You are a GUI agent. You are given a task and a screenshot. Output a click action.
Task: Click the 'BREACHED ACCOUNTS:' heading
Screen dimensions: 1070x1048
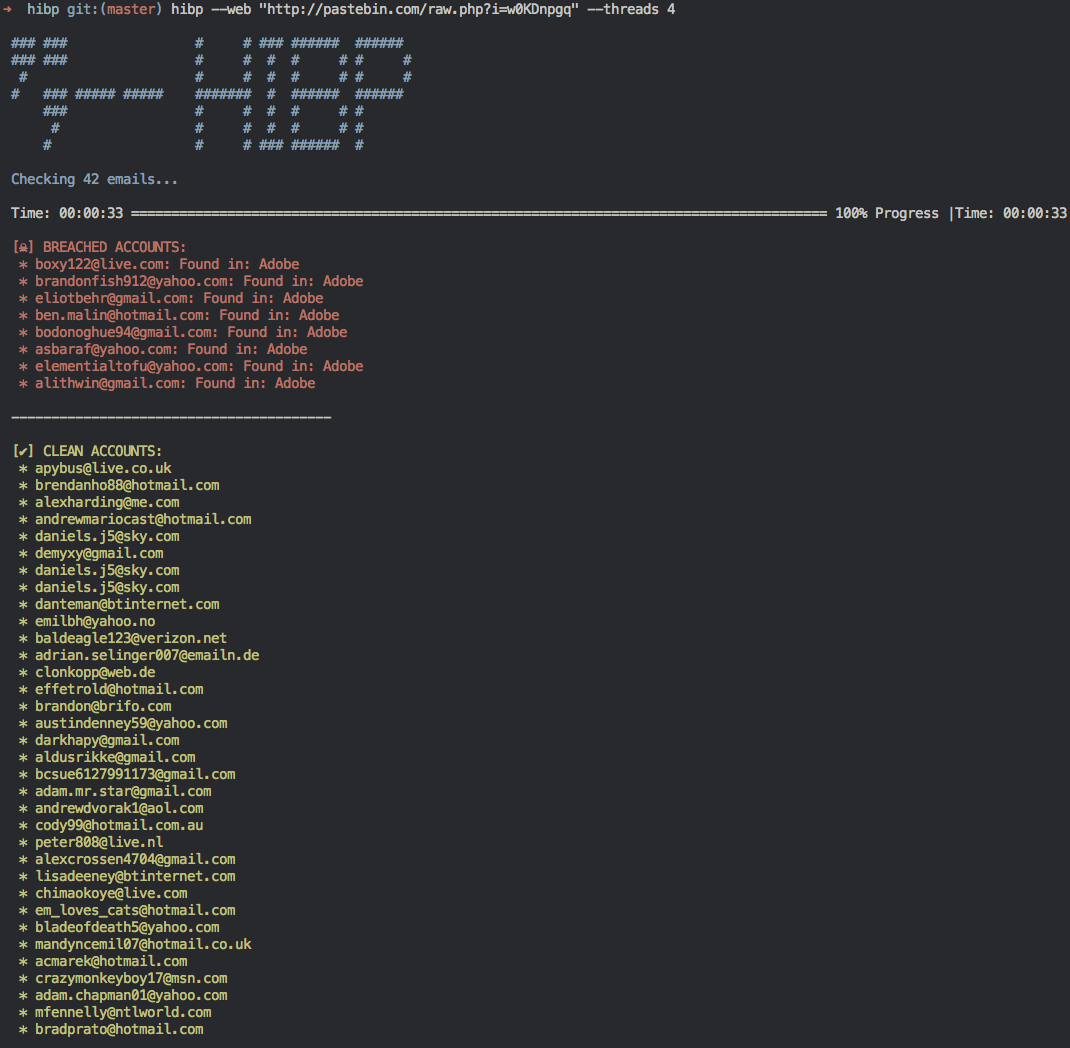click(x=114, y=248)
